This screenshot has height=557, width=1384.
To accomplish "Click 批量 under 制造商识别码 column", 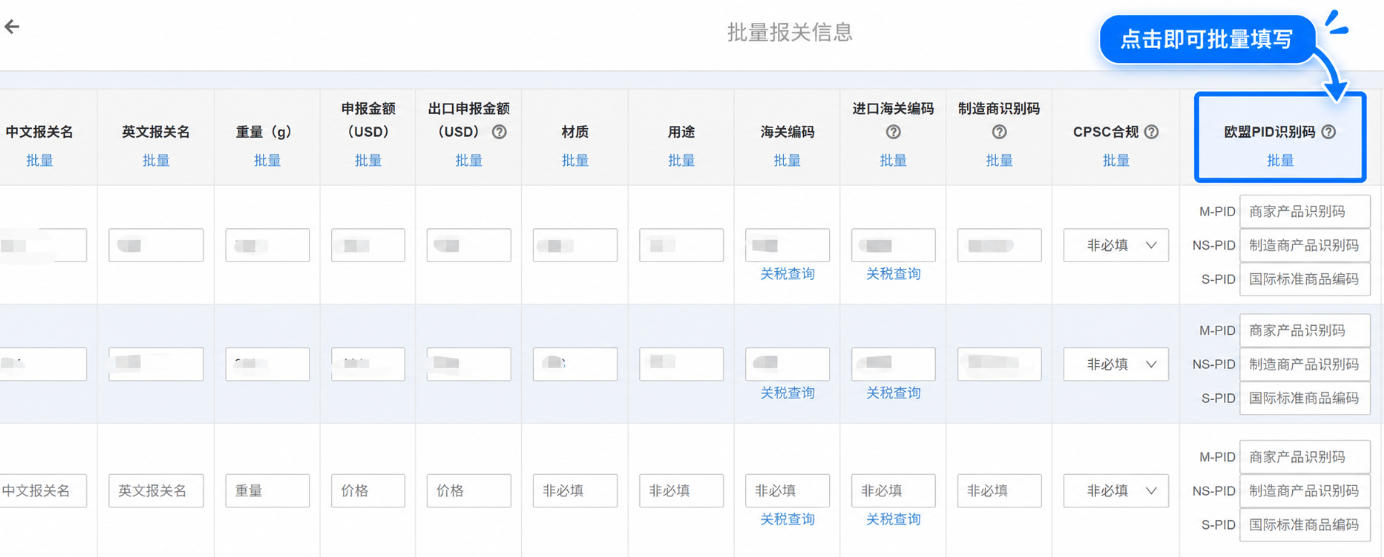I will (x=999, y=160).
